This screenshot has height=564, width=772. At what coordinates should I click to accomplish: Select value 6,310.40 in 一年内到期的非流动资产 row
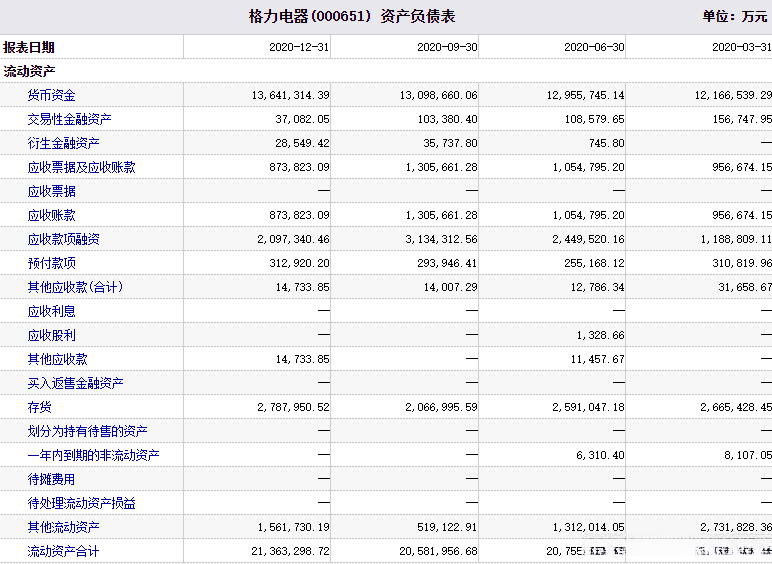(601, 456)
